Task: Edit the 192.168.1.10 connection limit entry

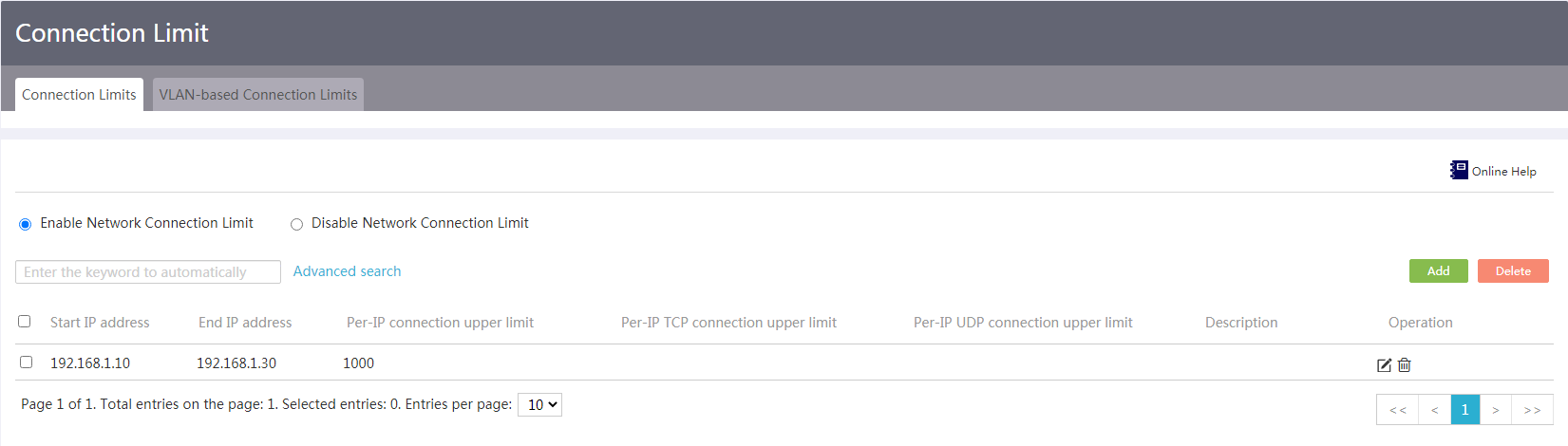Action: coord(1384,364)
